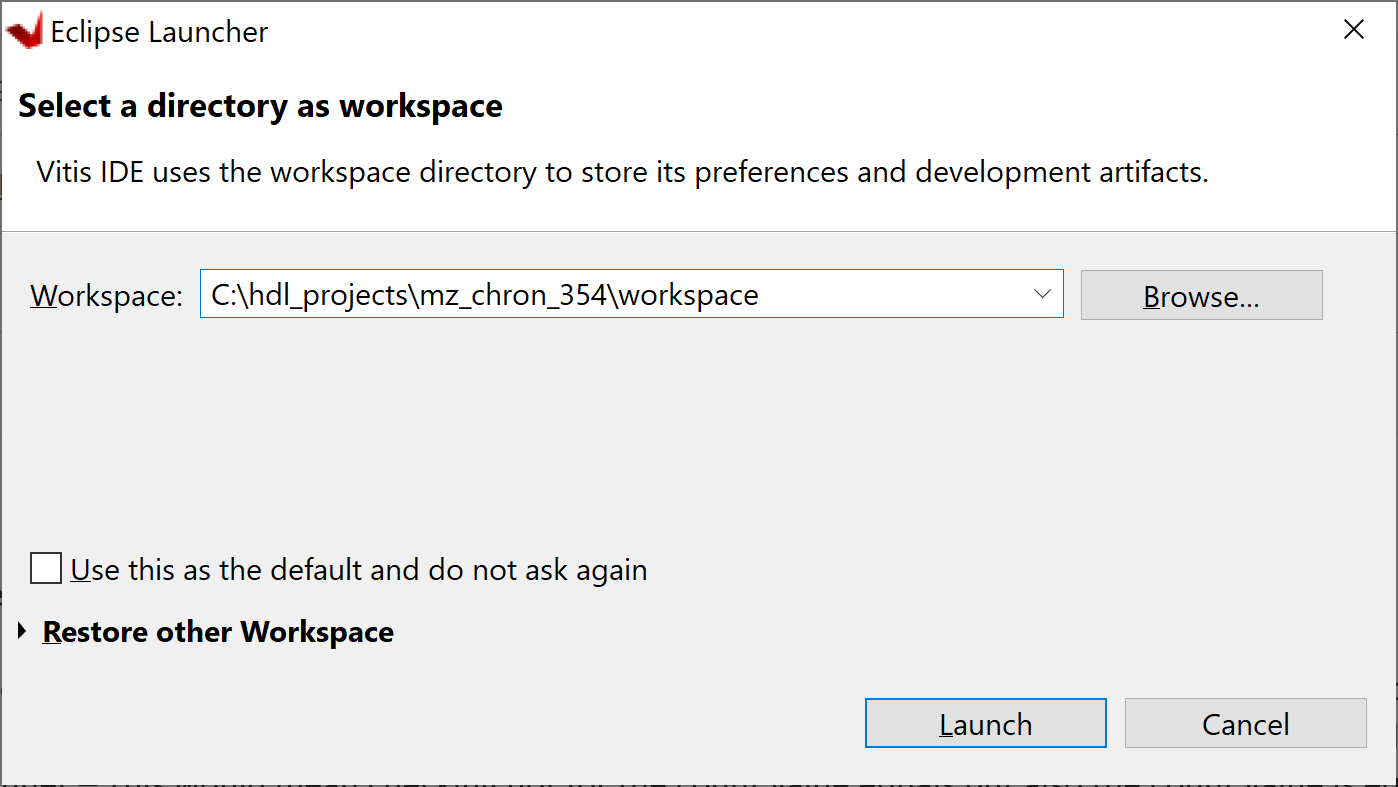Click the Eclipse Launcher title bar icon
The image size is (1398, 787).
(x=22, y=30)
